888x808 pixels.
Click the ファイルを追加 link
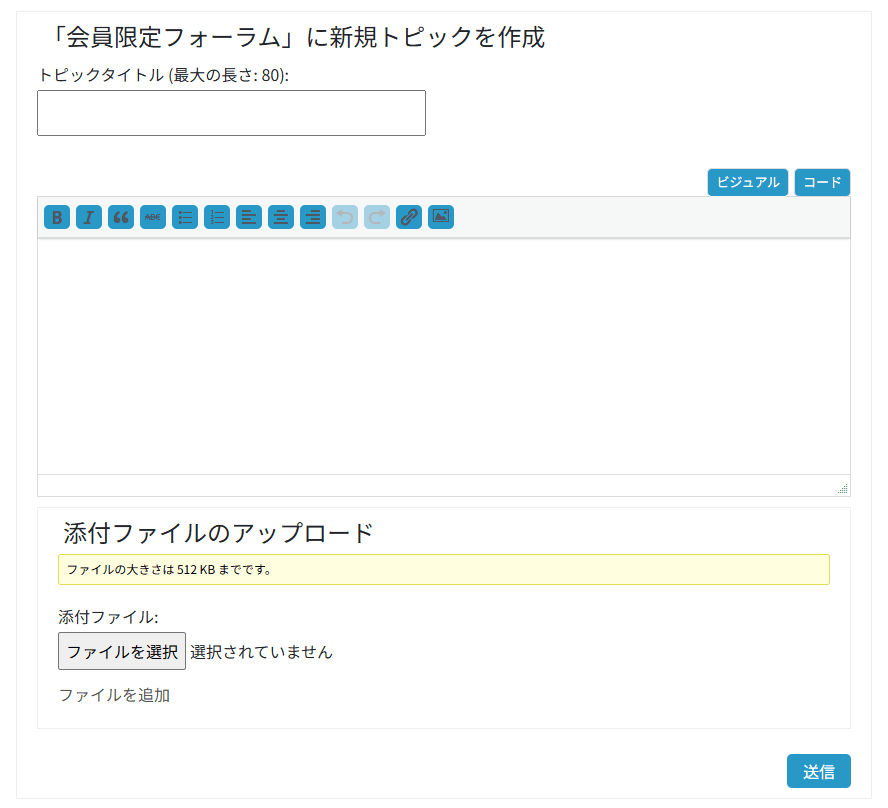tap(114, 695)
